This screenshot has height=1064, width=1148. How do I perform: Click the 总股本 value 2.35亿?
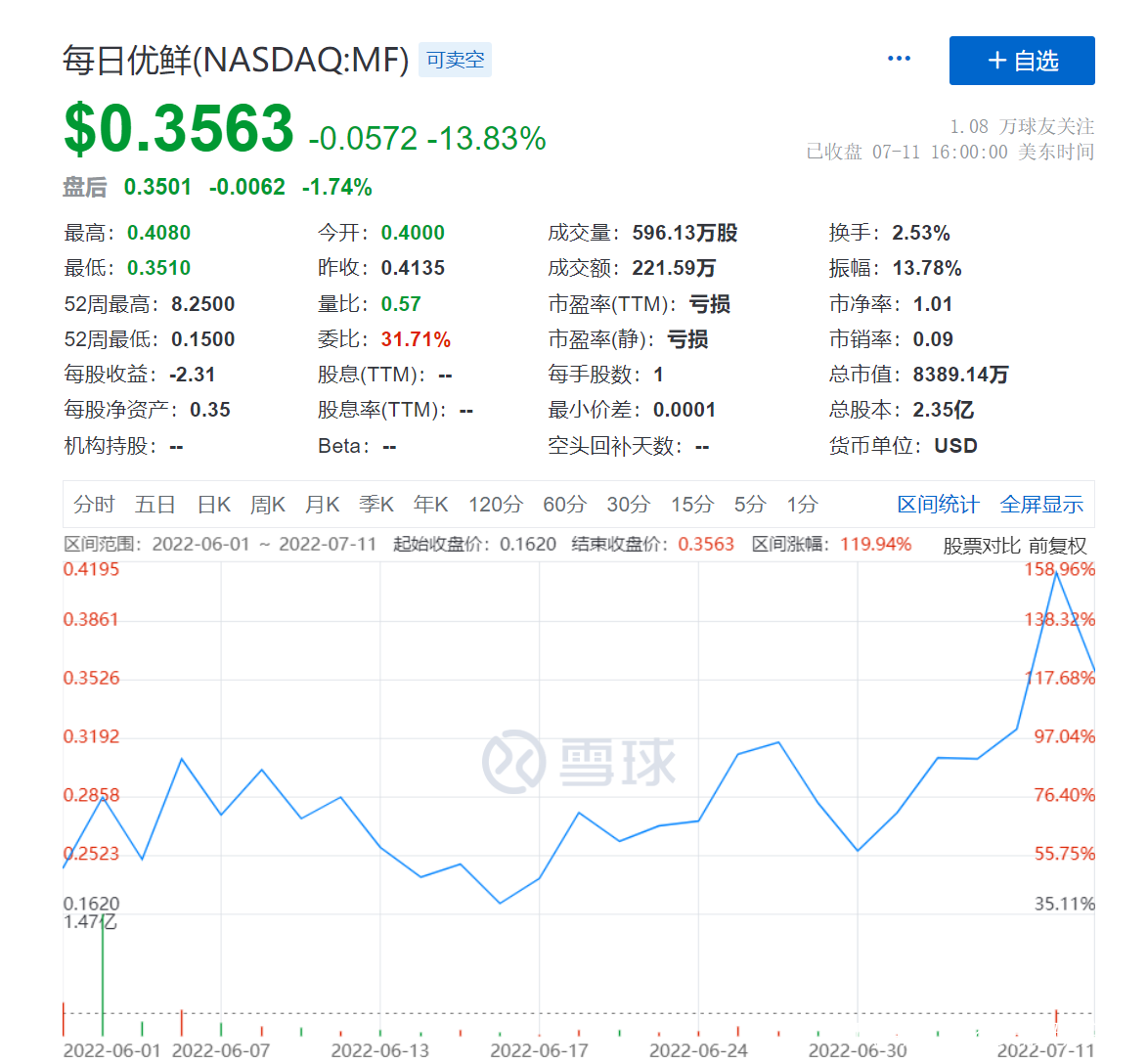[943, 410]
